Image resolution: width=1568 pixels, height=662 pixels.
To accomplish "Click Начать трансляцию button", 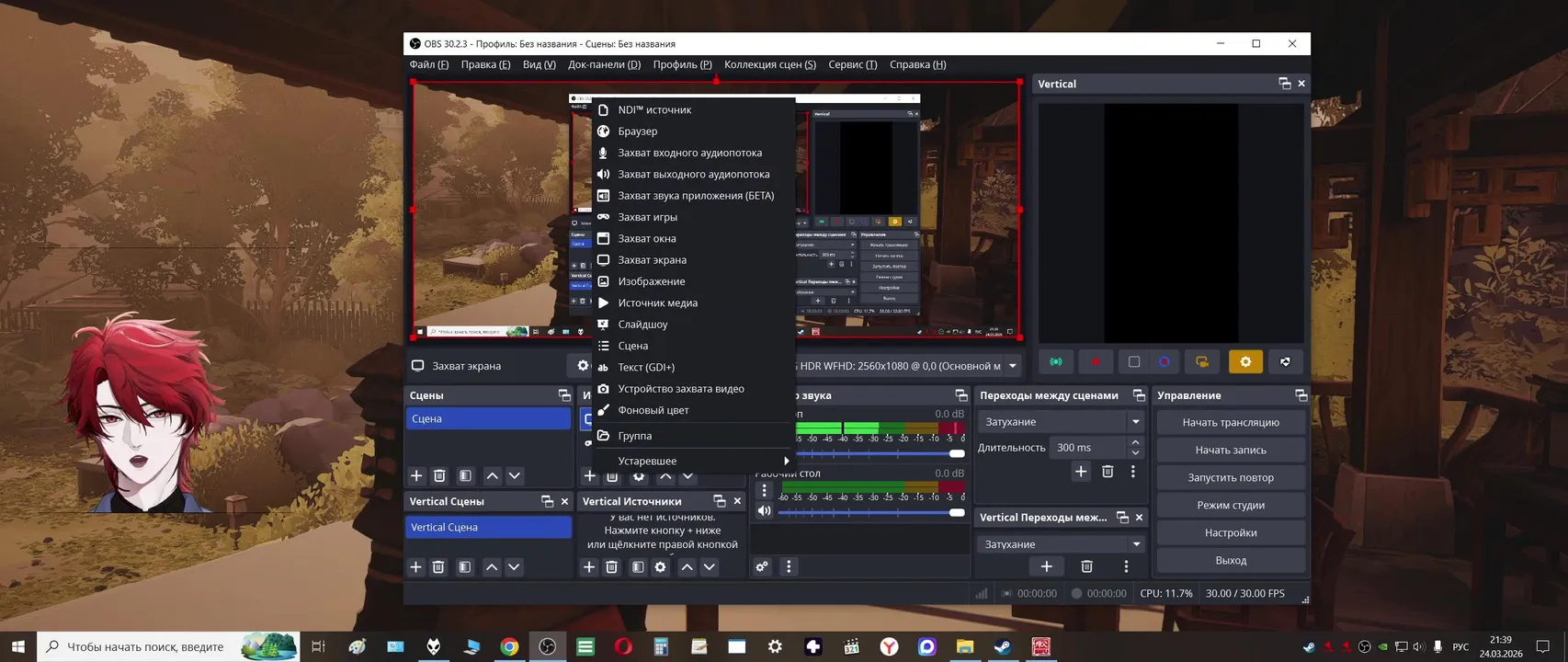I will [1231, 422].
